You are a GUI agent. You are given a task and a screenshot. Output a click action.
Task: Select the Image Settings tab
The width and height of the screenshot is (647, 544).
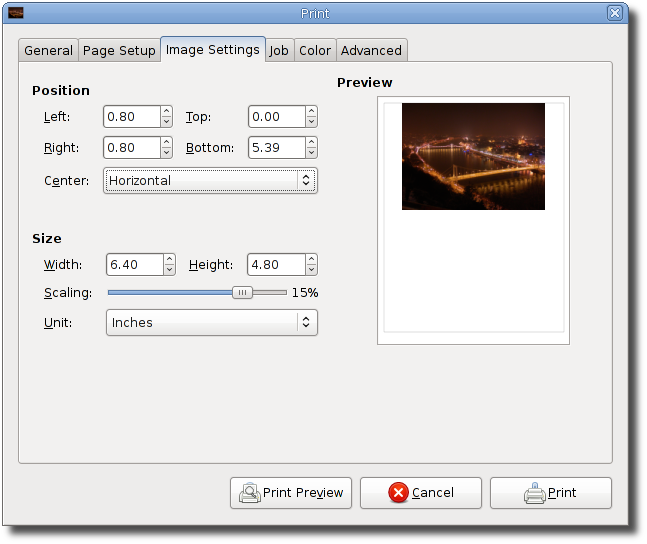point(213,50)
